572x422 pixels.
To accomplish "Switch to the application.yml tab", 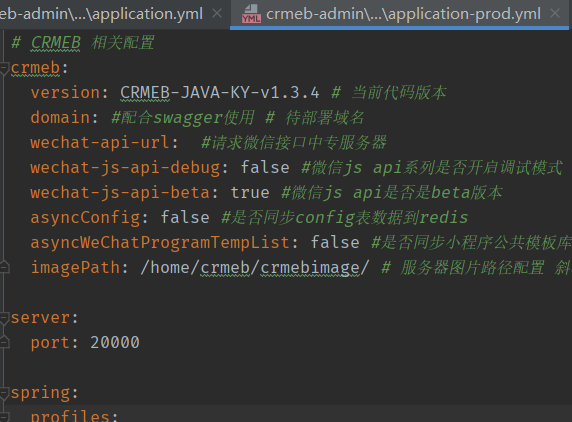I will (101, 14).
